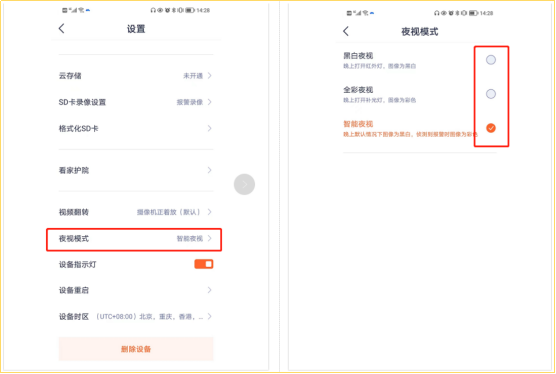Click the 智能夜视 value in settings

click(x=190, y=238)
